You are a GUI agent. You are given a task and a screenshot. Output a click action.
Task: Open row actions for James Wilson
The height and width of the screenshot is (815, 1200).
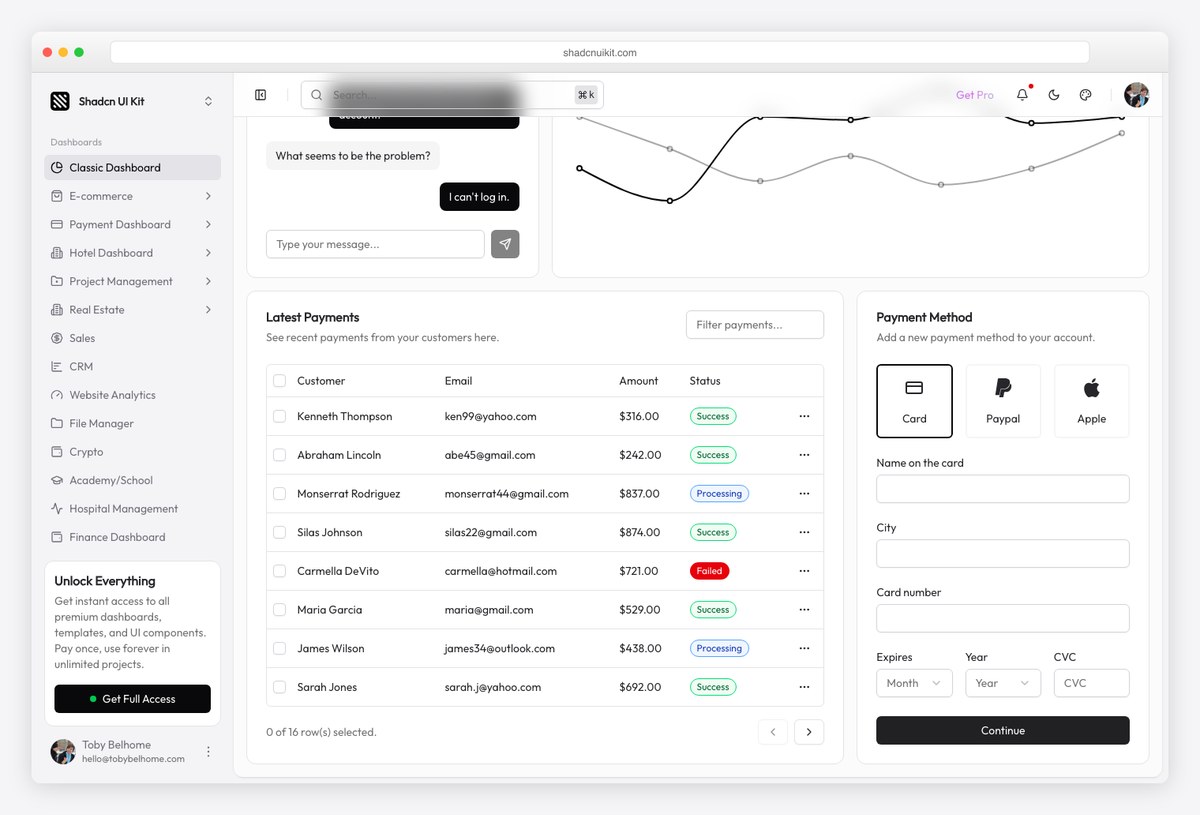tap(804, 648)
